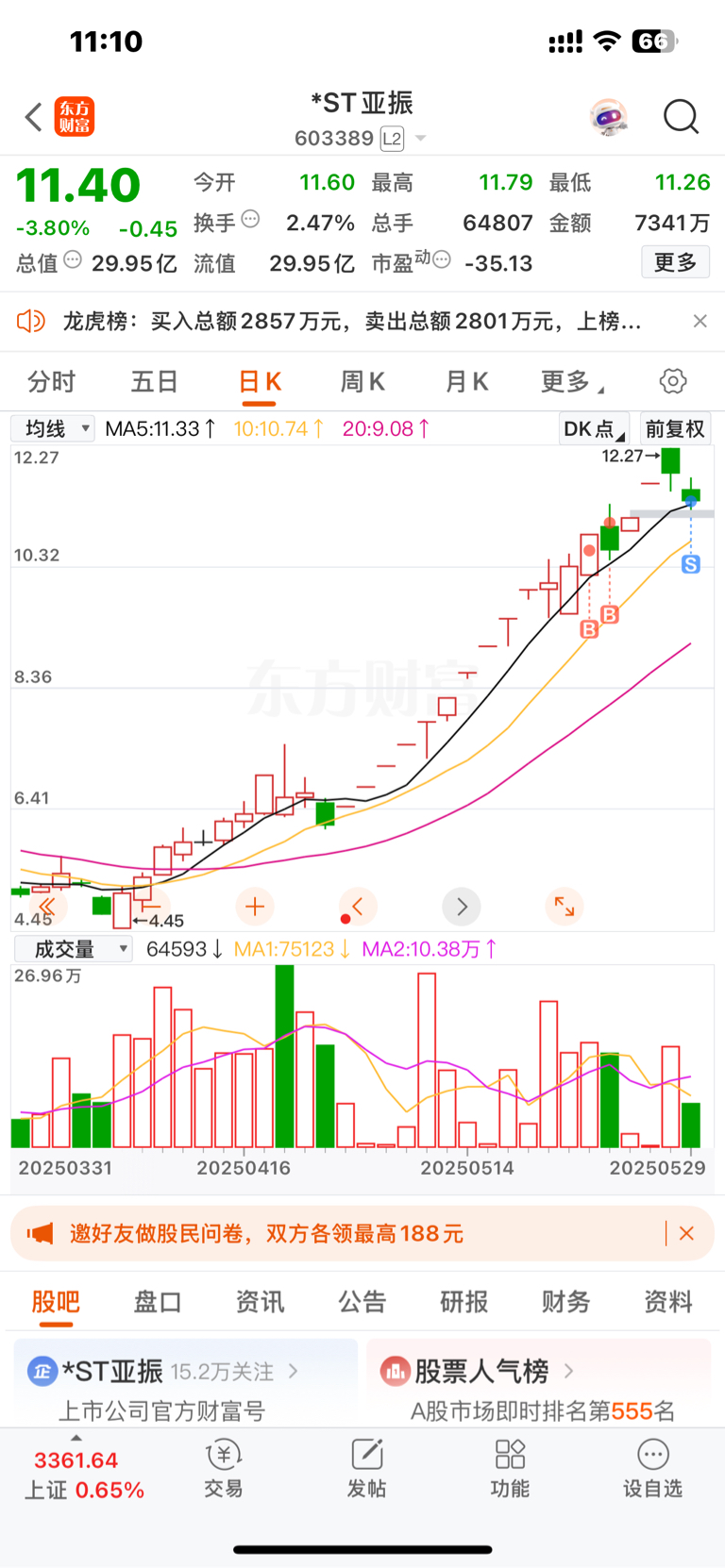Image resolution: width=725 pixels, height=1568 pixels.
Task: Switch to the 资讯 tab
Action: (260, 1302)
